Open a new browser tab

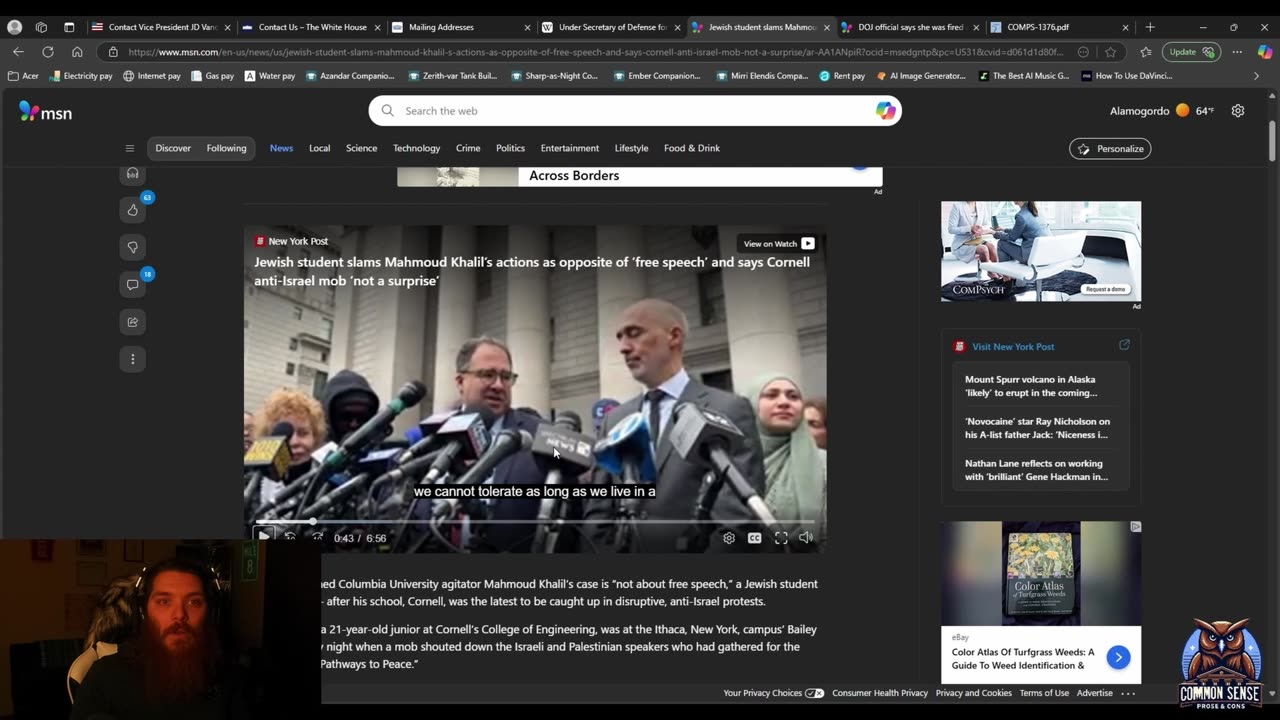1149,27
